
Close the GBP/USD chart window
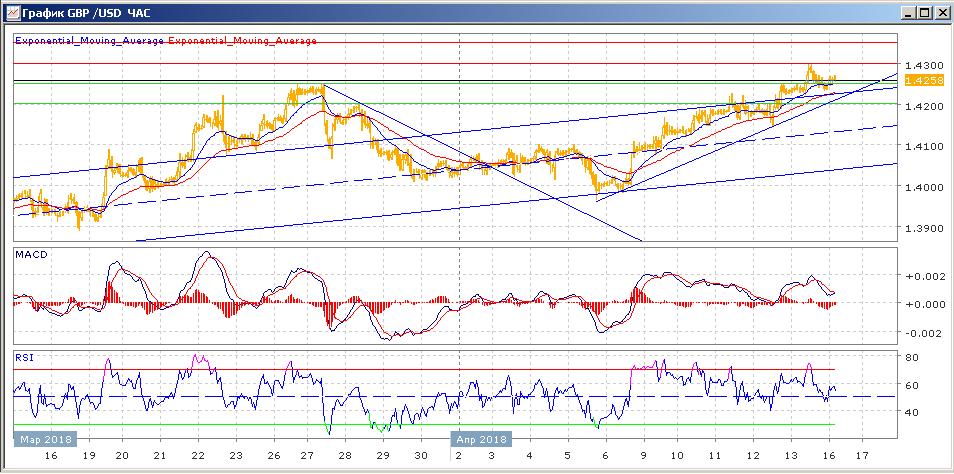point(941,12)
